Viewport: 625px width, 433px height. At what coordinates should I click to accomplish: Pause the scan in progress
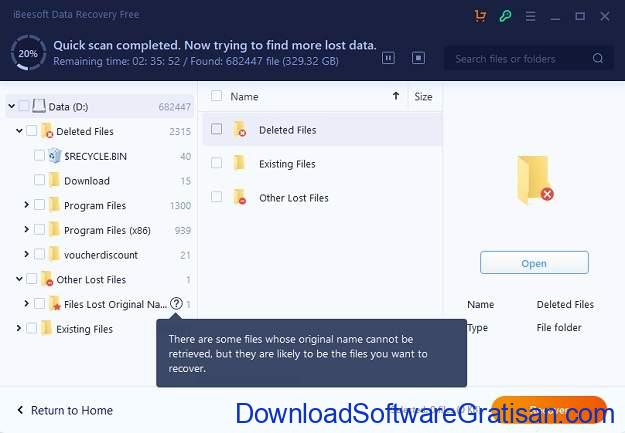(x=388, y=58)
